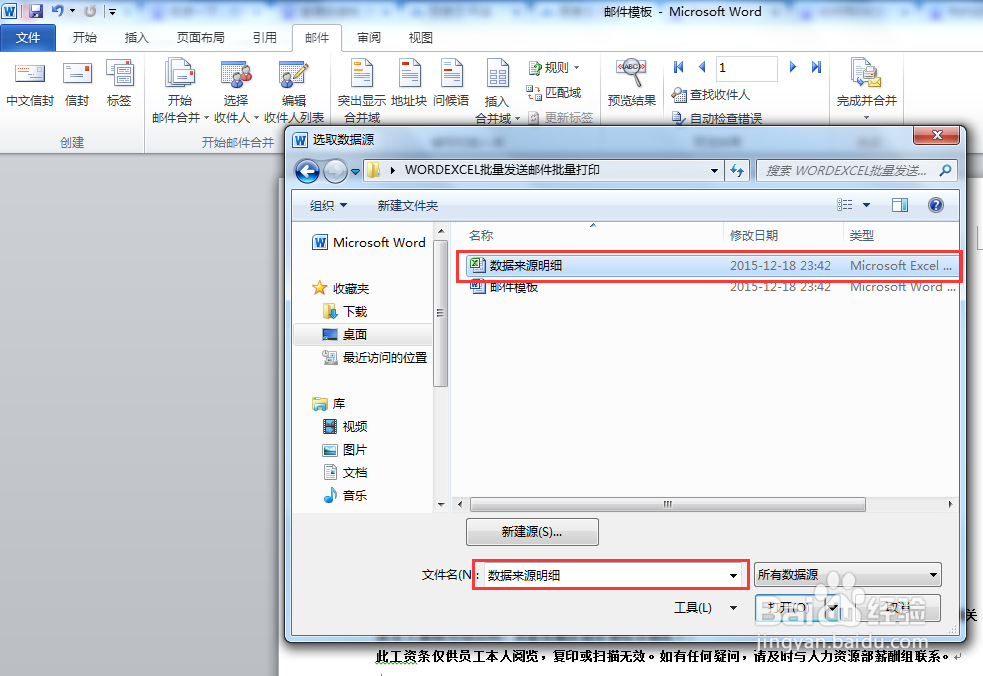Open the File (文件) tab
983x676 pixels.
pos(28,38)
